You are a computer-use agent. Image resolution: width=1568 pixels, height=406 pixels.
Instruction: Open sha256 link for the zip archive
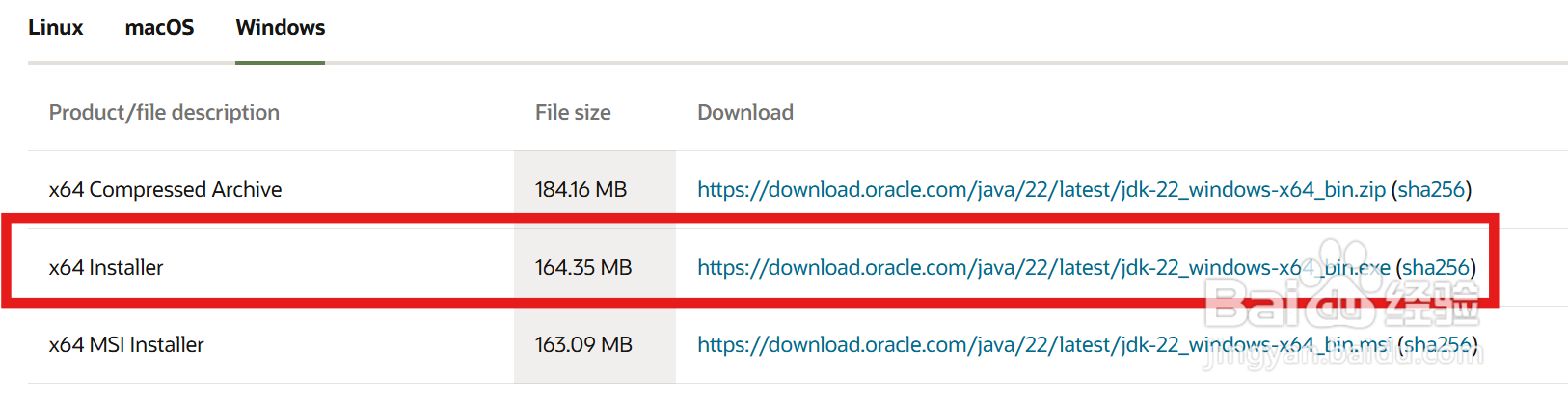point(1431,190)
